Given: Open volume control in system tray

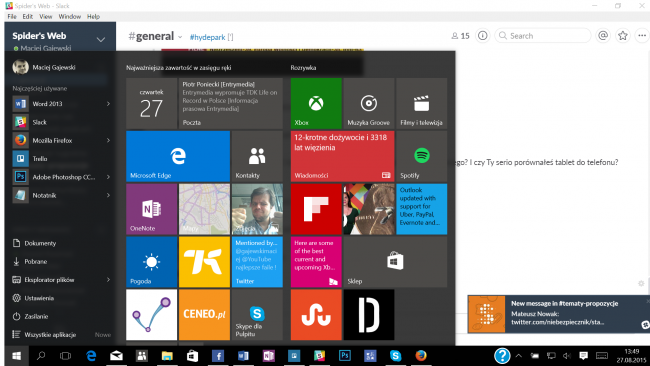Looking at the screenshot, I should tap(567, 356).
